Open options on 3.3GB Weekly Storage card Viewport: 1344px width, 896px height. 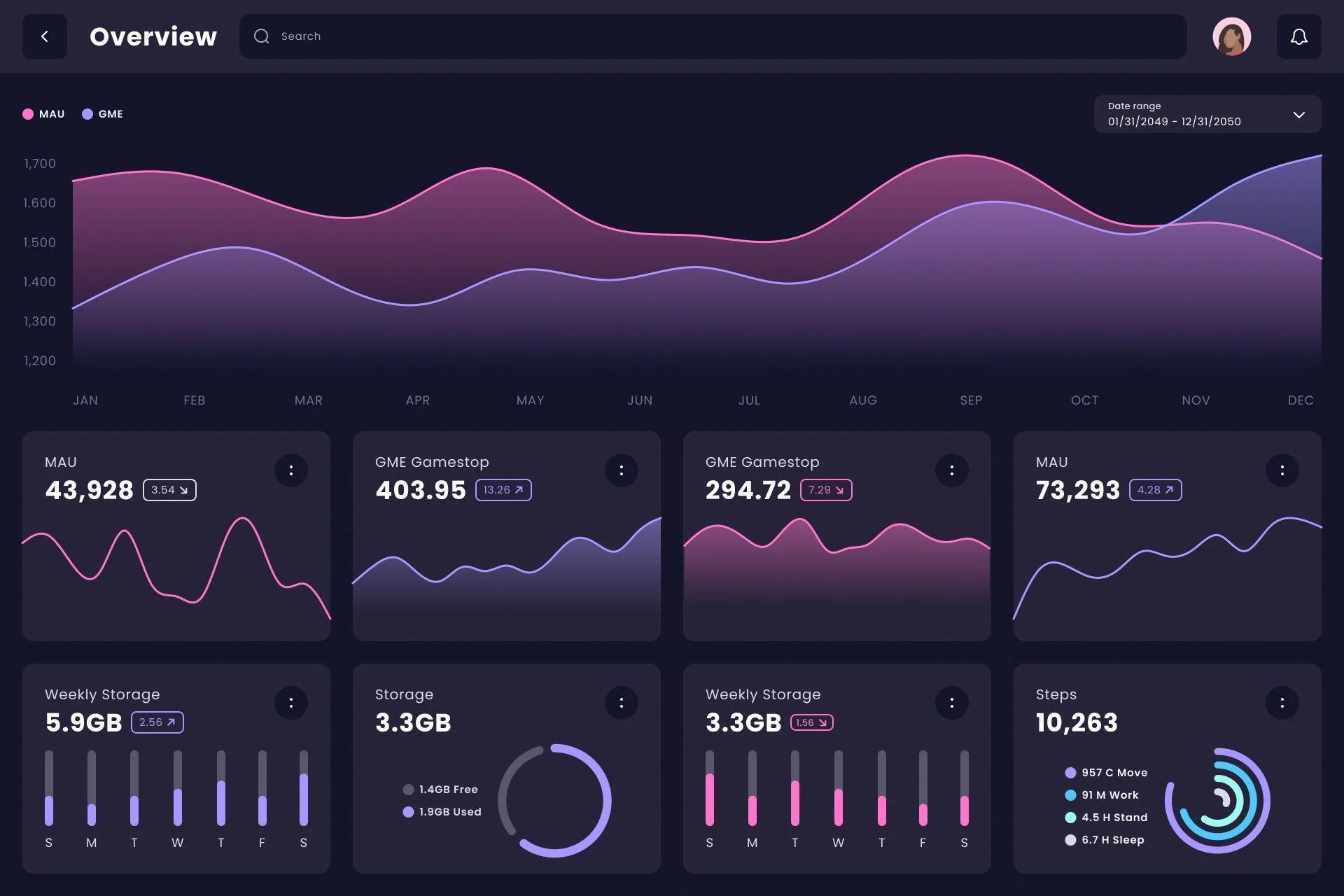point(952,703)
